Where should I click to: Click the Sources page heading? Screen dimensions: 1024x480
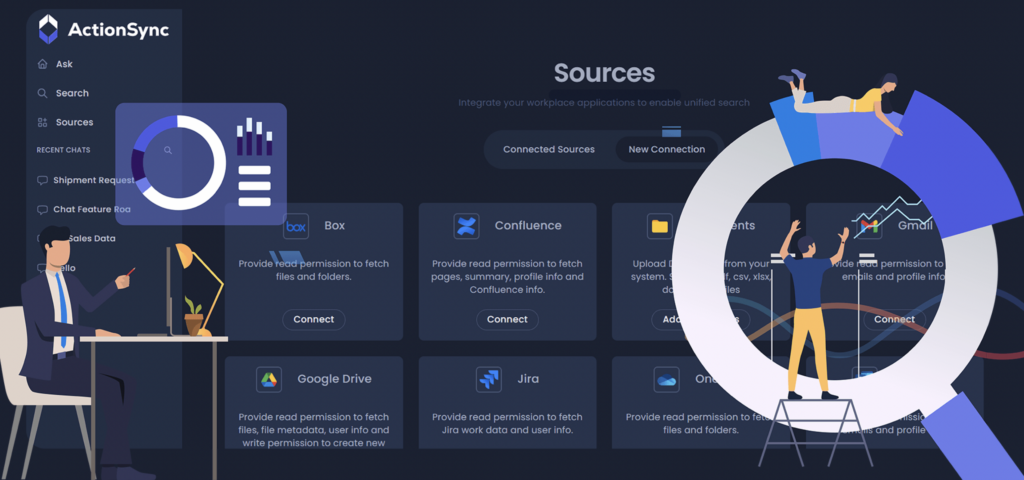tap(604, 73)
